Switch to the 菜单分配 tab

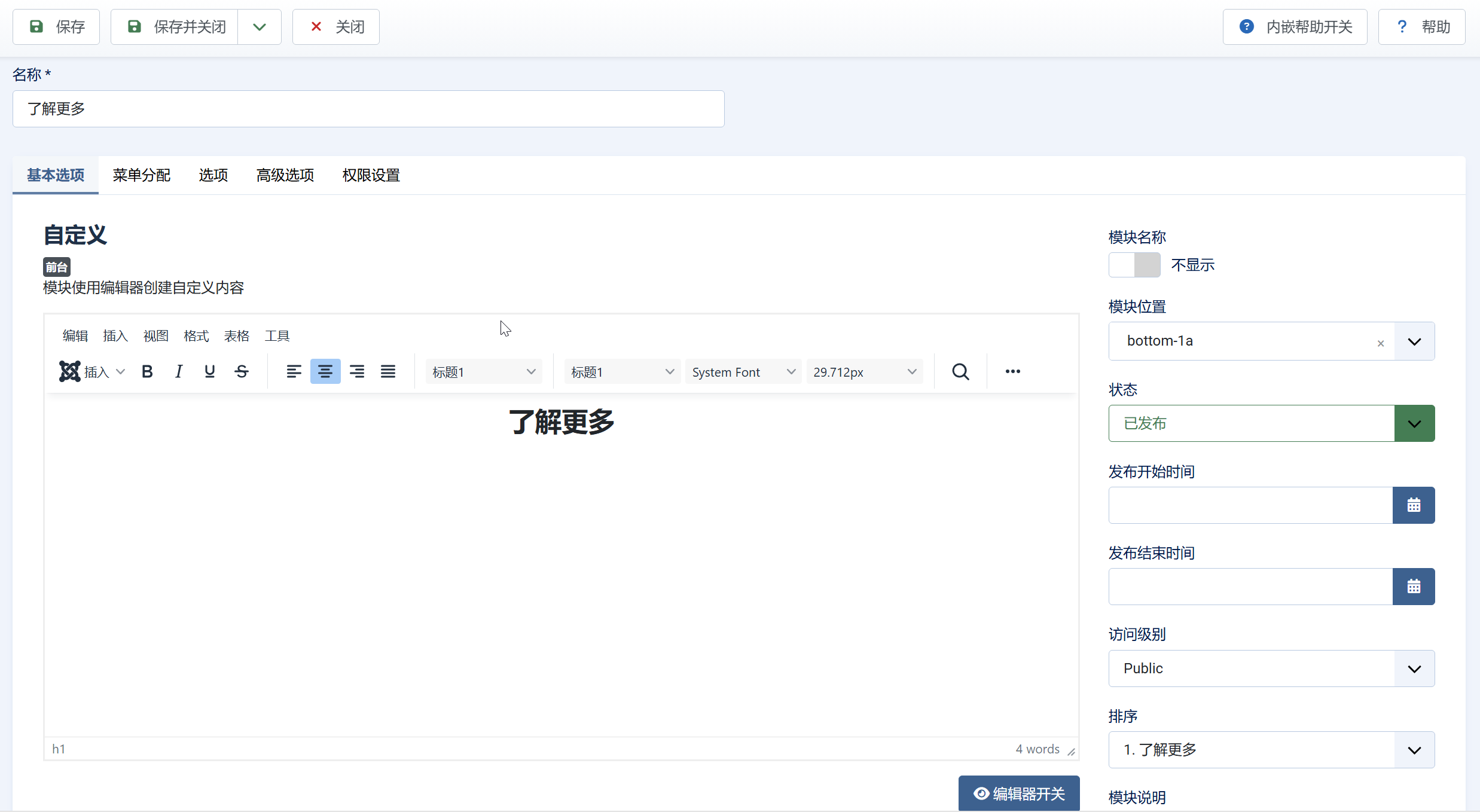pyautogui.click(x=142, y=175)
